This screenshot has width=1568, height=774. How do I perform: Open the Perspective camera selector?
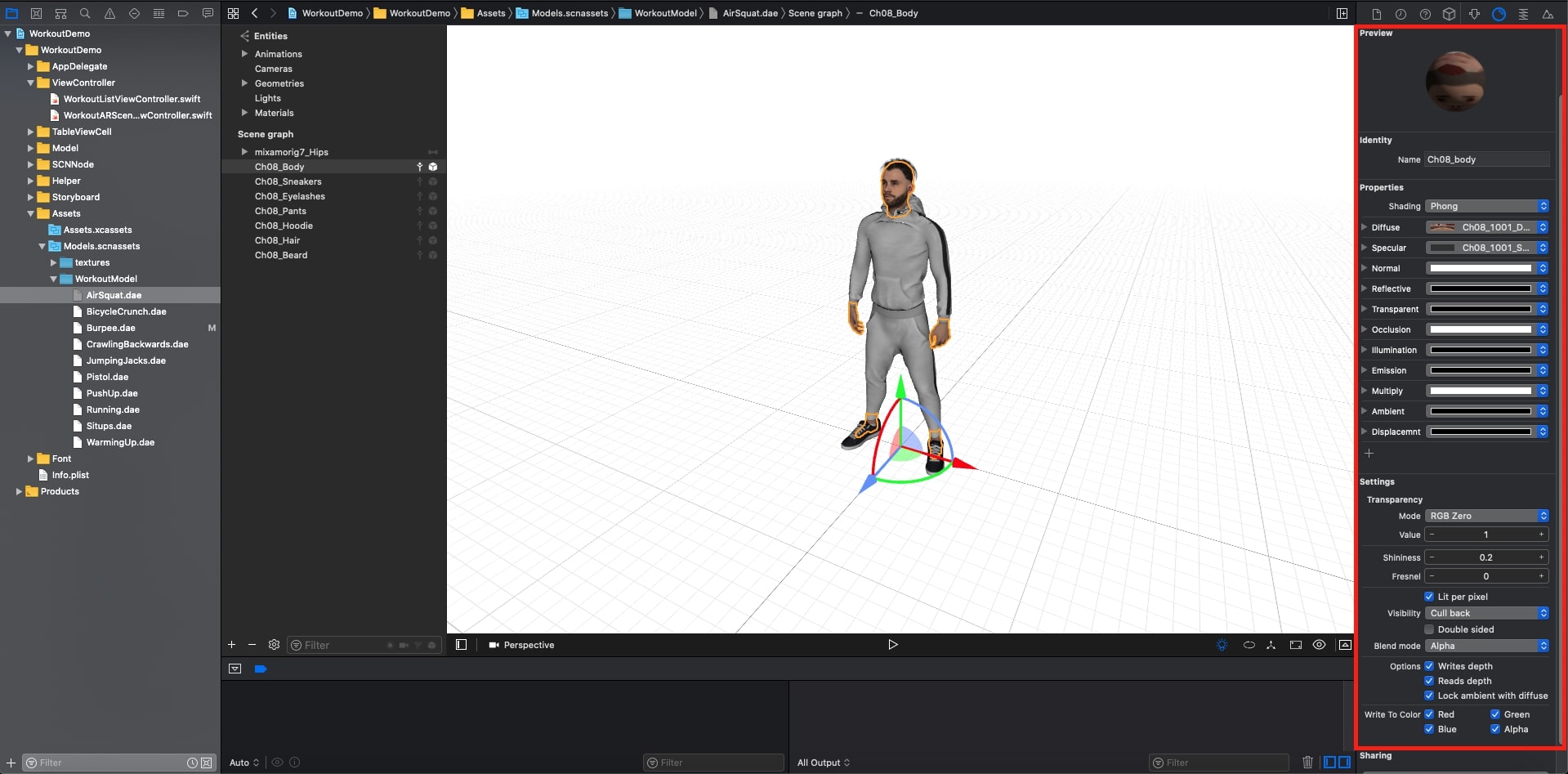tap(521, 645)
